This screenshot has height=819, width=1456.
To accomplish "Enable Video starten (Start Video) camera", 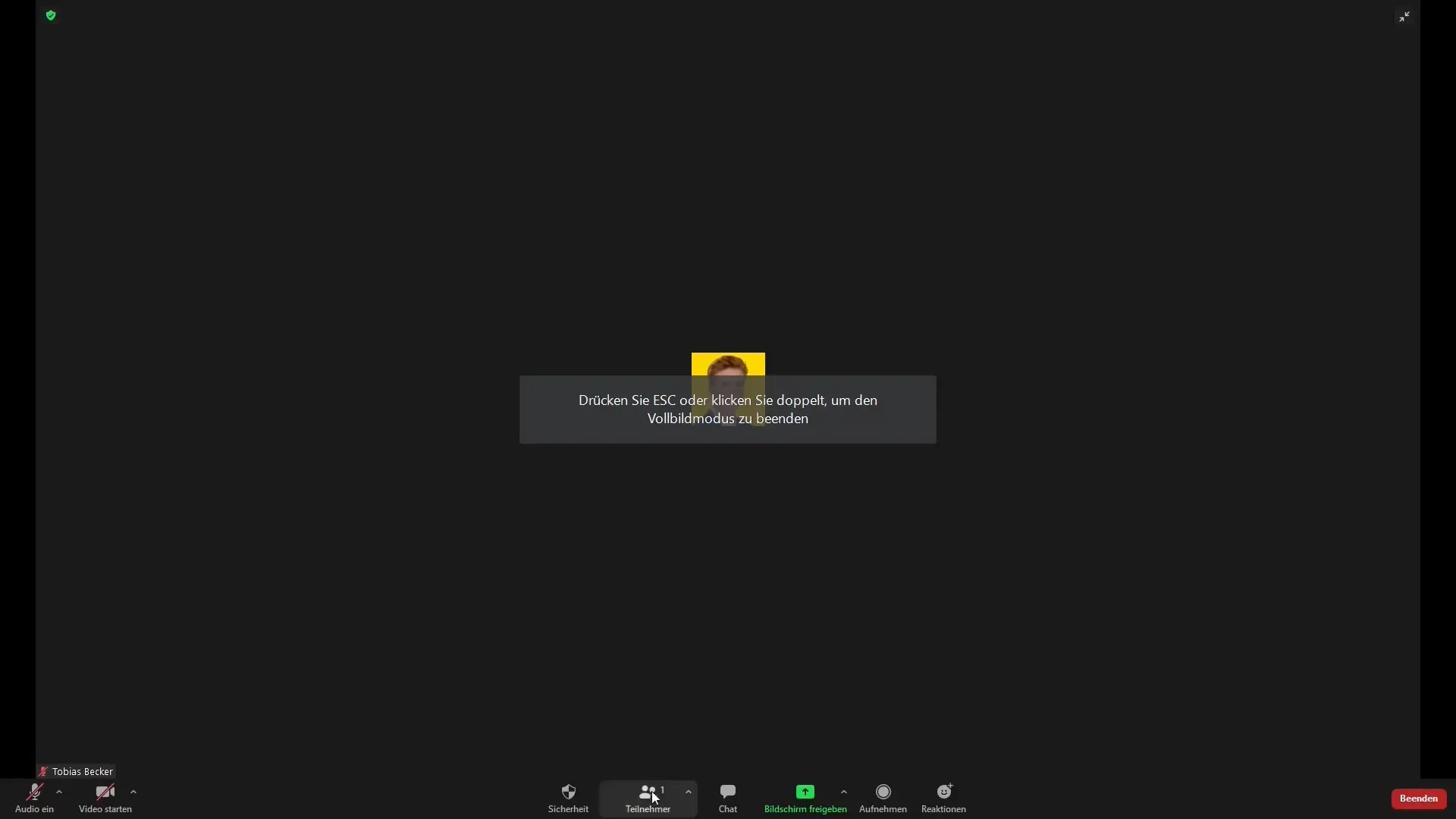I will click(x=105, y=792).
